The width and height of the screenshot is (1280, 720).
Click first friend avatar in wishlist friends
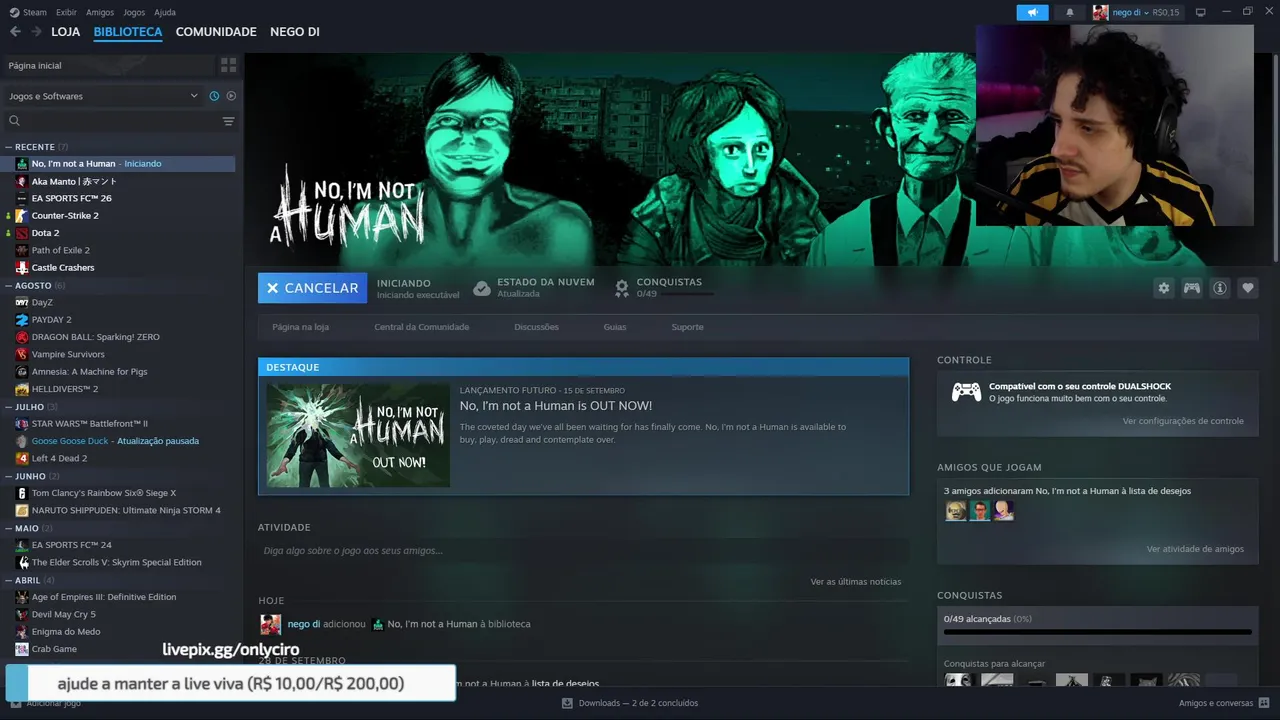click(x=956, y=510)
